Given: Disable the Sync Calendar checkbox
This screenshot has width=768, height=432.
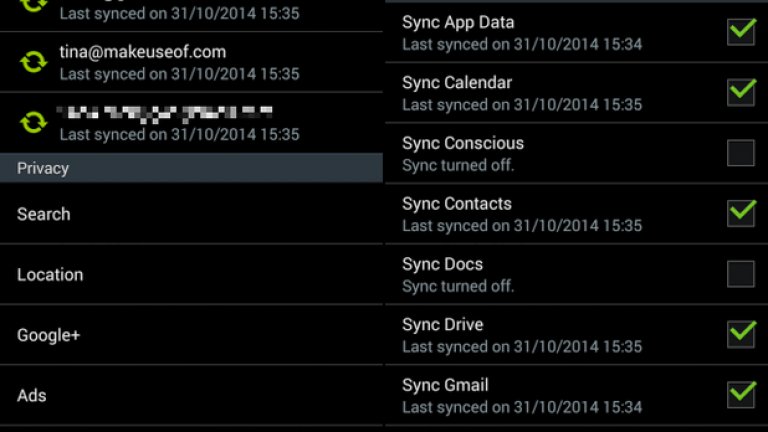Looking at the screenshot, I should click(x=741, y=92).
